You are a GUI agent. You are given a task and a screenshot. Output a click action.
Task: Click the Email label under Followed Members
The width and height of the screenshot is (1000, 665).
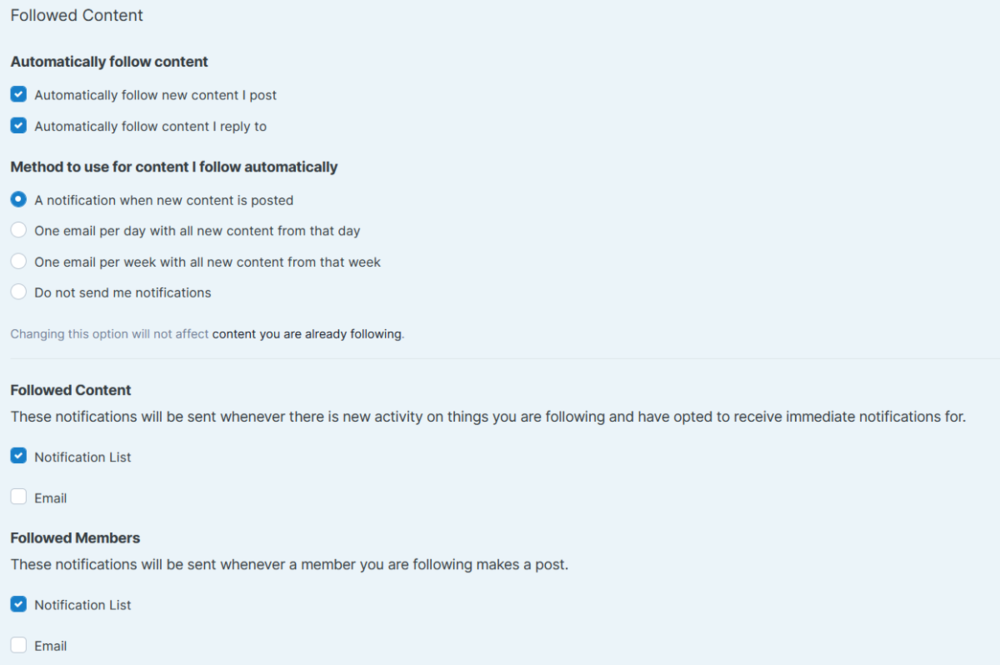click(51, 645)
